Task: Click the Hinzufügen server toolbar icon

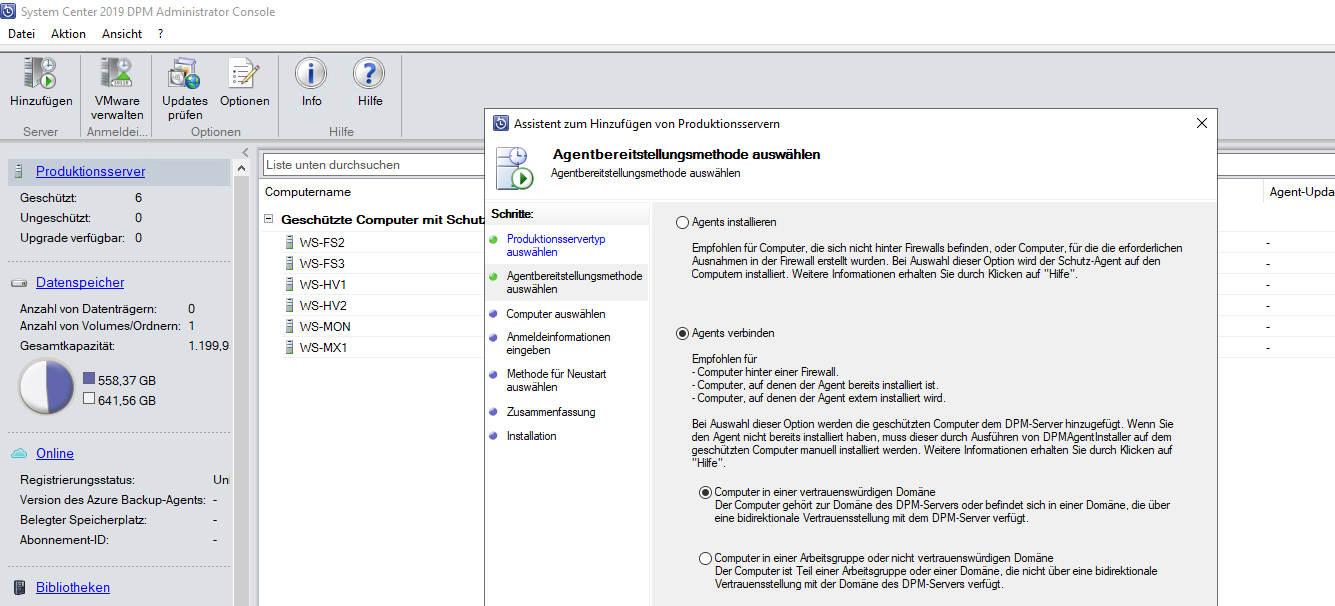Action: coord(41,74)
